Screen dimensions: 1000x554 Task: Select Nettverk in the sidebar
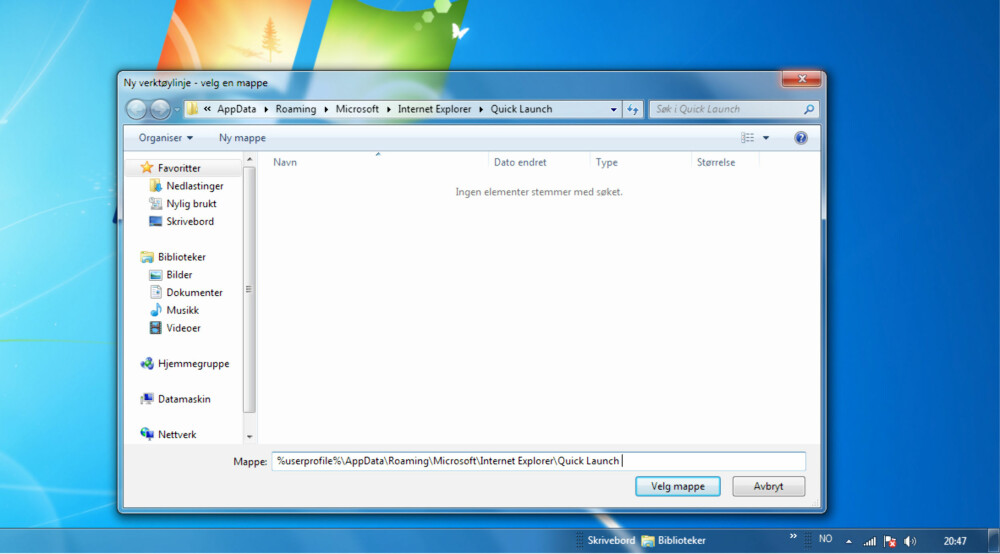[x=177, y=435]
